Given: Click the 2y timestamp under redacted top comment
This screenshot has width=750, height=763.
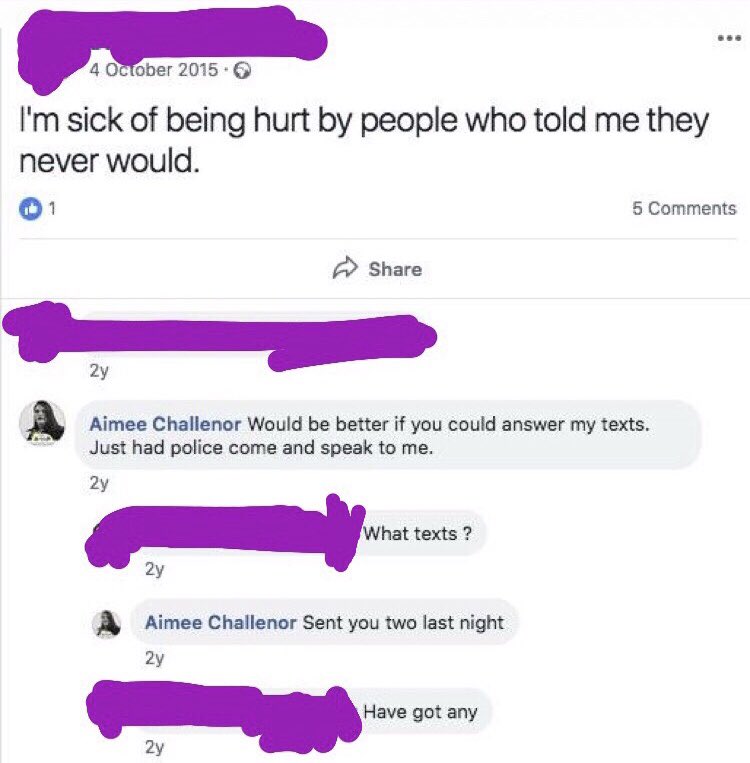Looking at the screenshot, I should click(99, 371).
